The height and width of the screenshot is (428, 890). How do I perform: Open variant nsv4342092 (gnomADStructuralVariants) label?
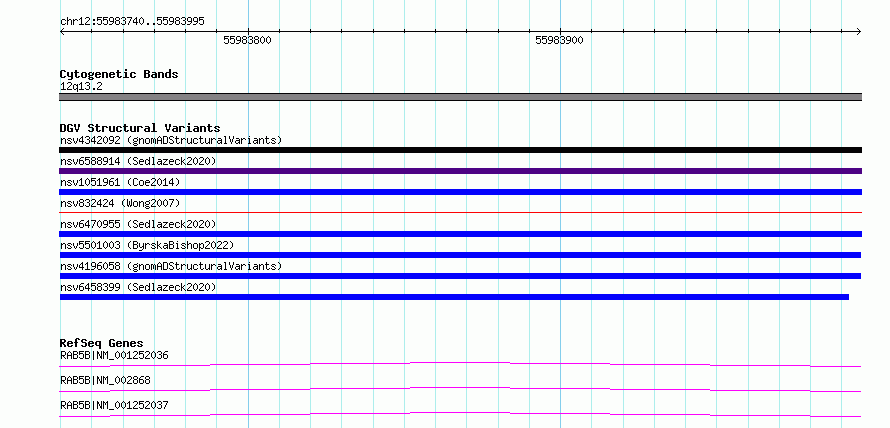click(x=171, y=140)
